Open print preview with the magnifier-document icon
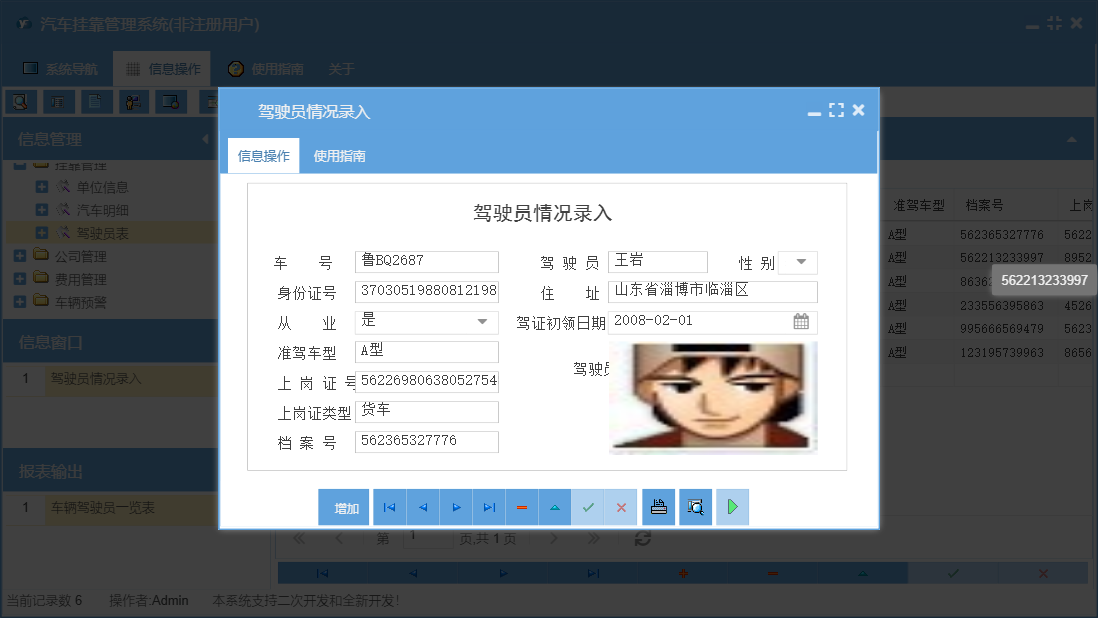This screenshot has width=1098, height=618. click(695, 507)
